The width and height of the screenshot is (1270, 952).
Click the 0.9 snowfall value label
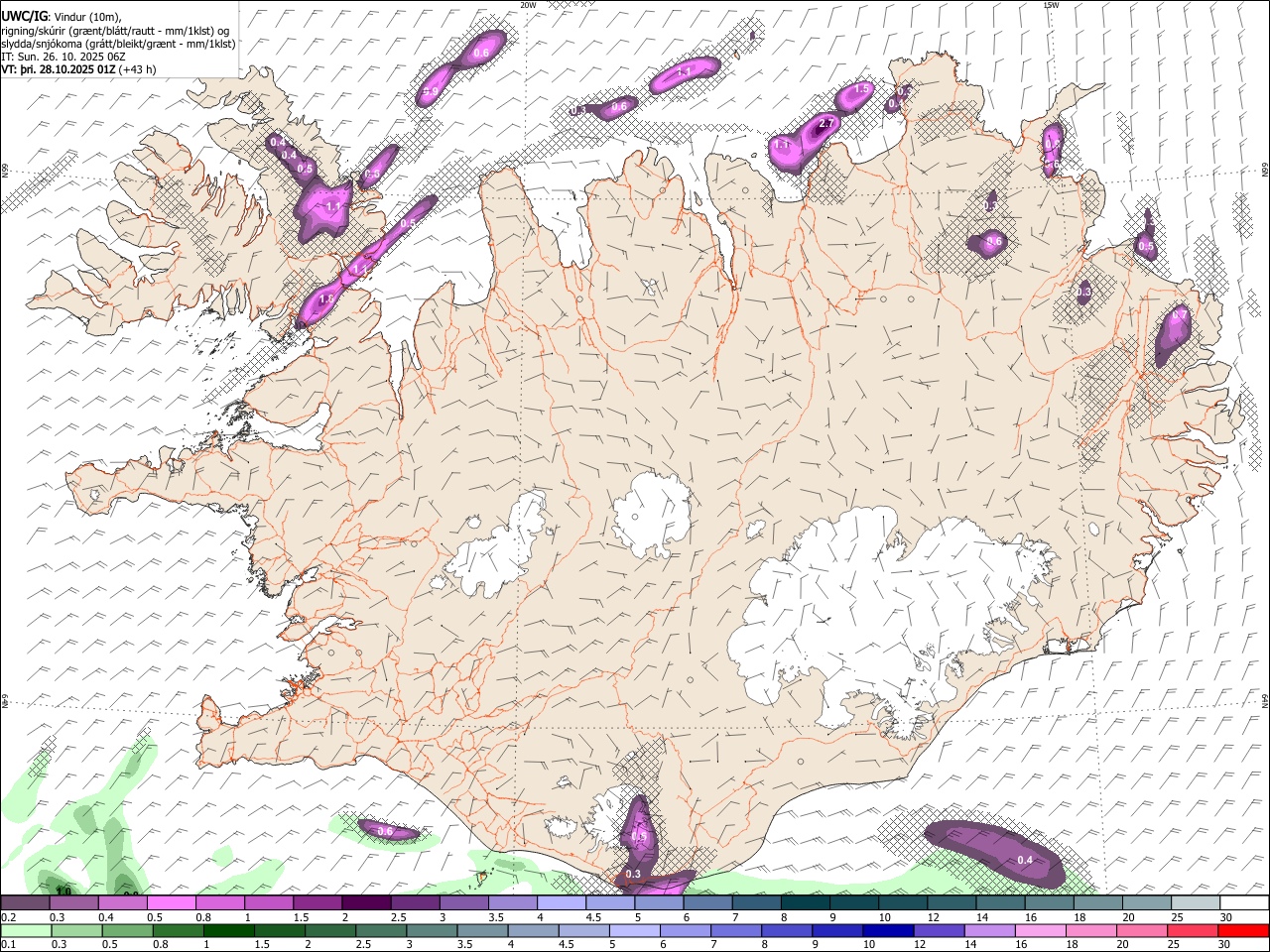click(x=431, y=92)
